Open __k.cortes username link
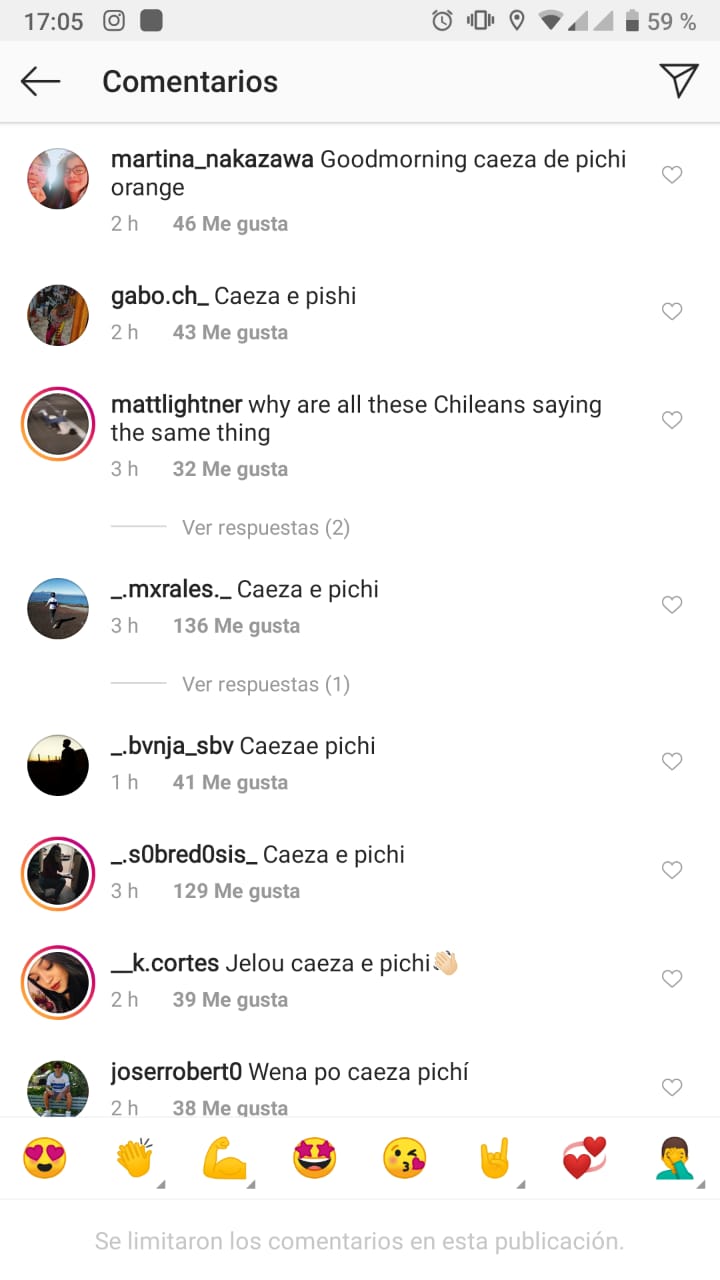The height and width of the screenshot is (1280, 720). (165, 964)
